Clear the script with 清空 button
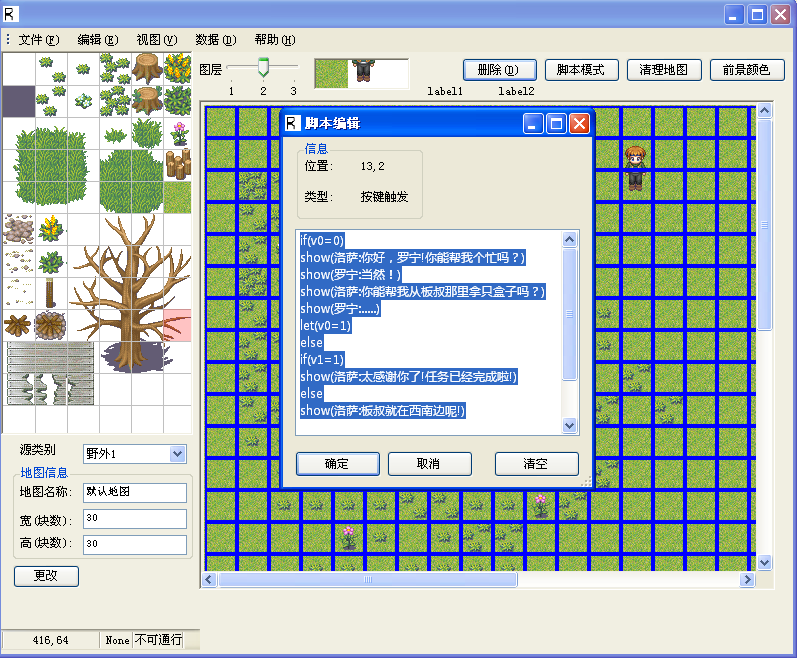 tap(536, 464)
